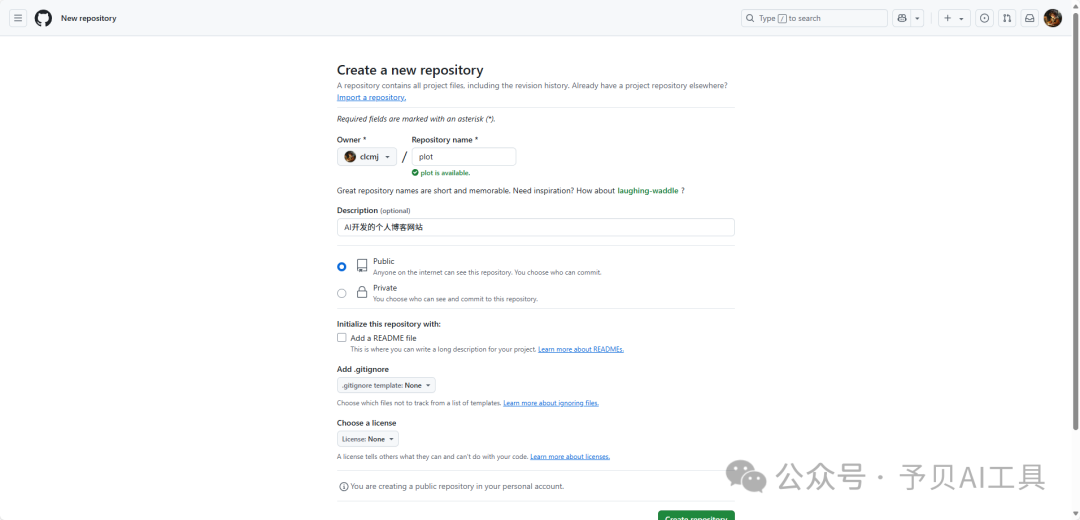Enable the Add a README file checkbox

pos(342,338)
